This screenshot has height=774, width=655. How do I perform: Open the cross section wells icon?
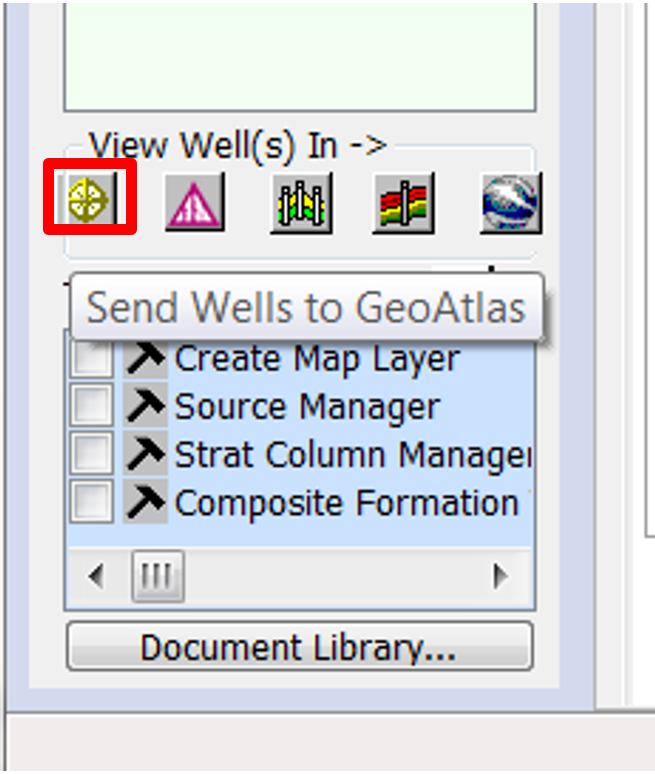point(302,202)
